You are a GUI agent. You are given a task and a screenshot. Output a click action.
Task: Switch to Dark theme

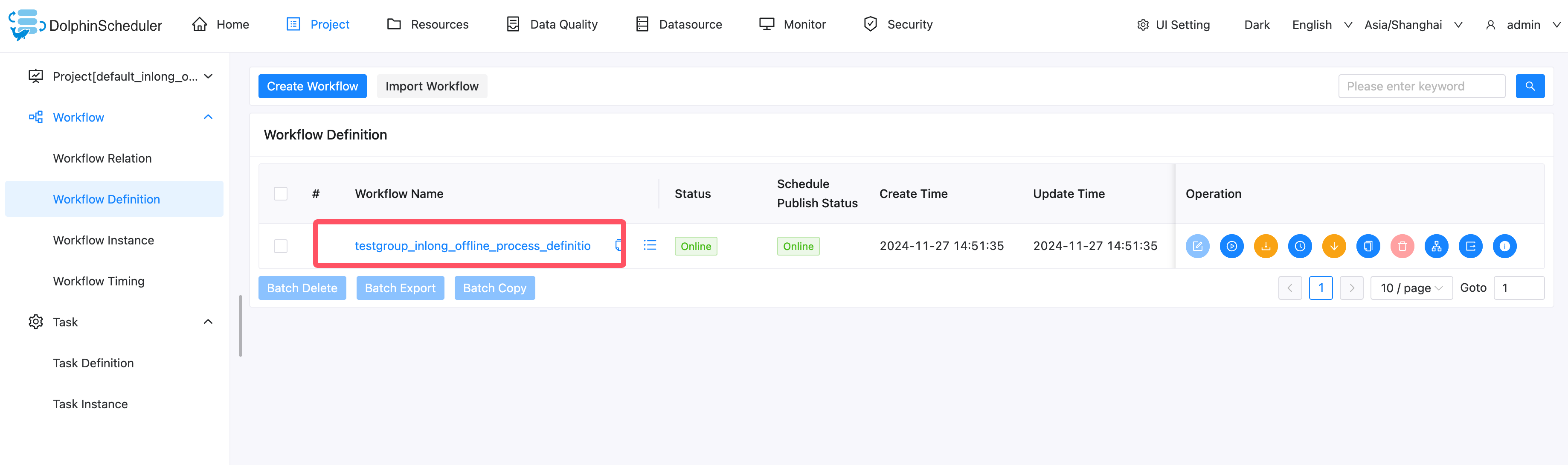coord(1256,25)
